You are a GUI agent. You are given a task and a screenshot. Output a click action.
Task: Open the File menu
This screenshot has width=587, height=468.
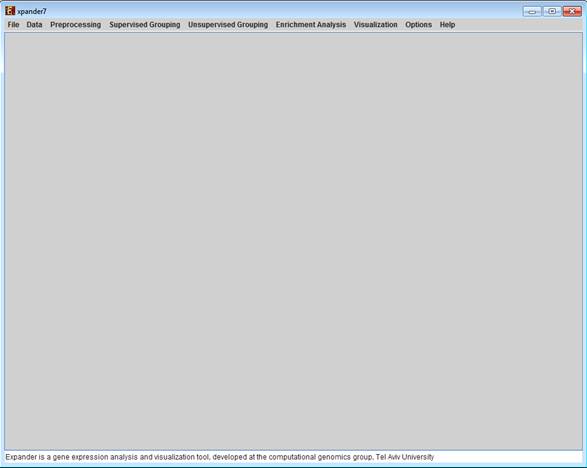click(13, 25)
